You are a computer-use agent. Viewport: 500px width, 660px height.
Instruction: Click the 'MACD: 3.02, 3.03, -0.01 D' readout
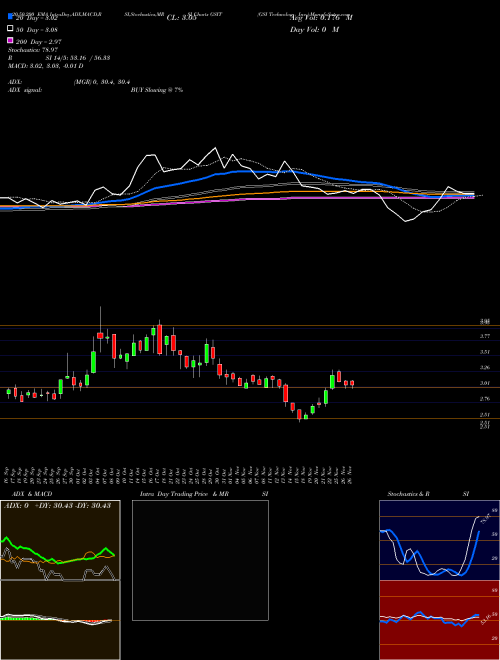click(x=45, y=66)
